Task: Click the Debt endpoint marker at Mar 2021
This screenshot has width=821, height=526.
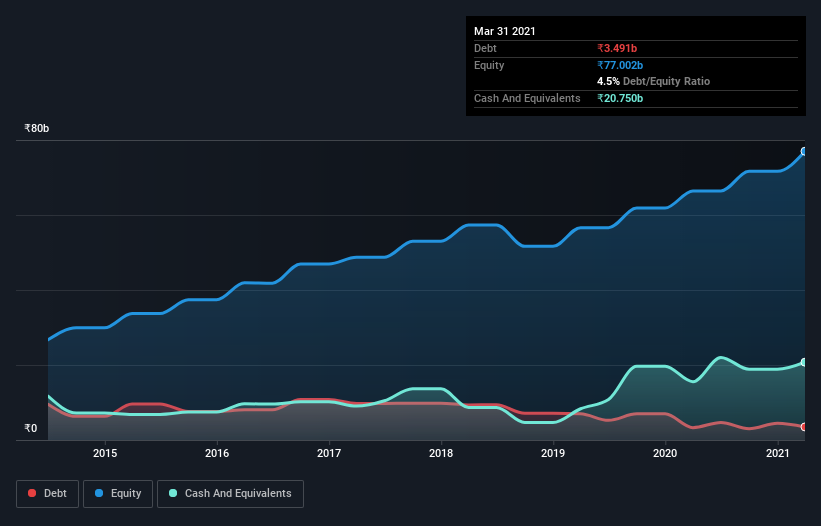Action: pyautogui.click(x=804, y=427)
